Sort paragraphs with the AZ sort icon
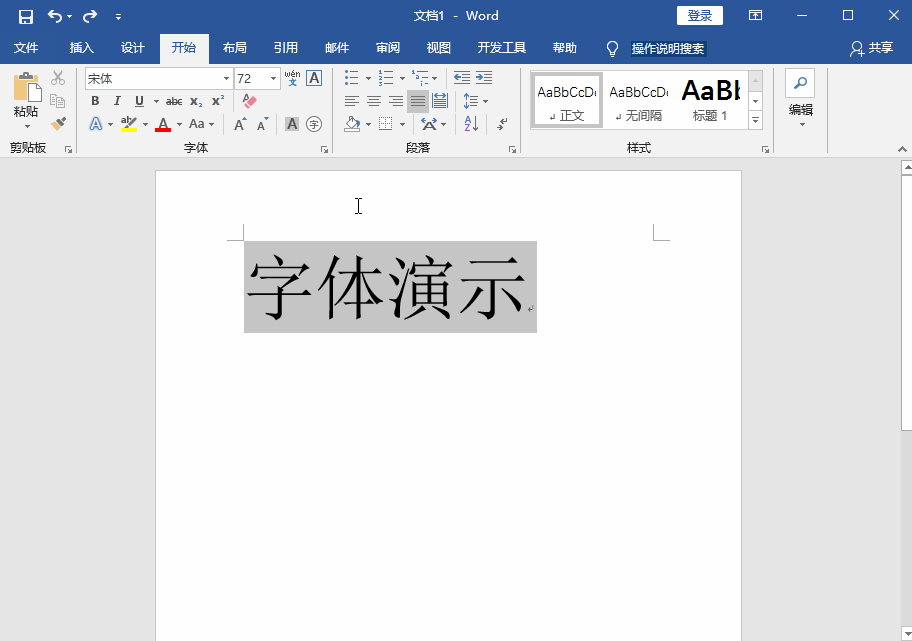This screenshot has width=912, height=641. click(x=471, y=123)
